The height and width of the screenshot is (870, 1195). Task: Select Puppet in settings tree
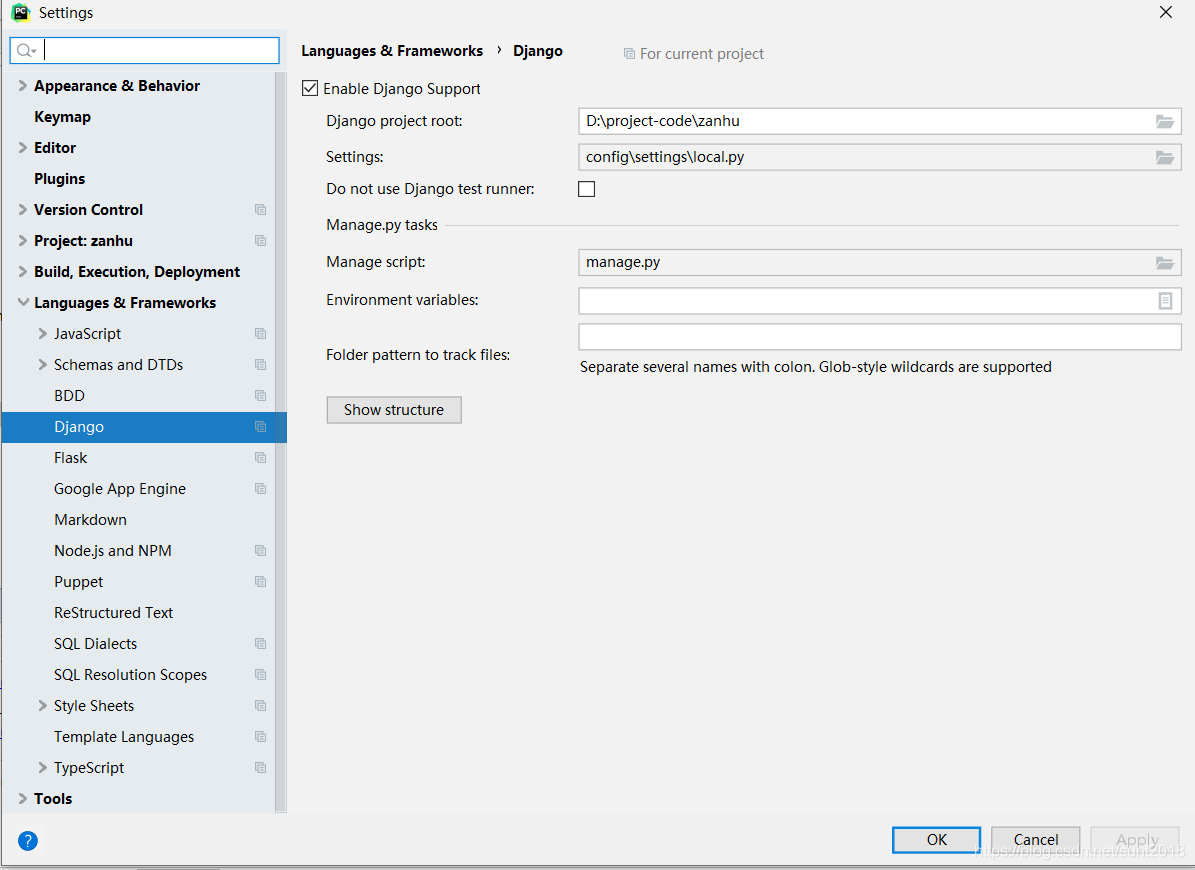pos(78,582)
